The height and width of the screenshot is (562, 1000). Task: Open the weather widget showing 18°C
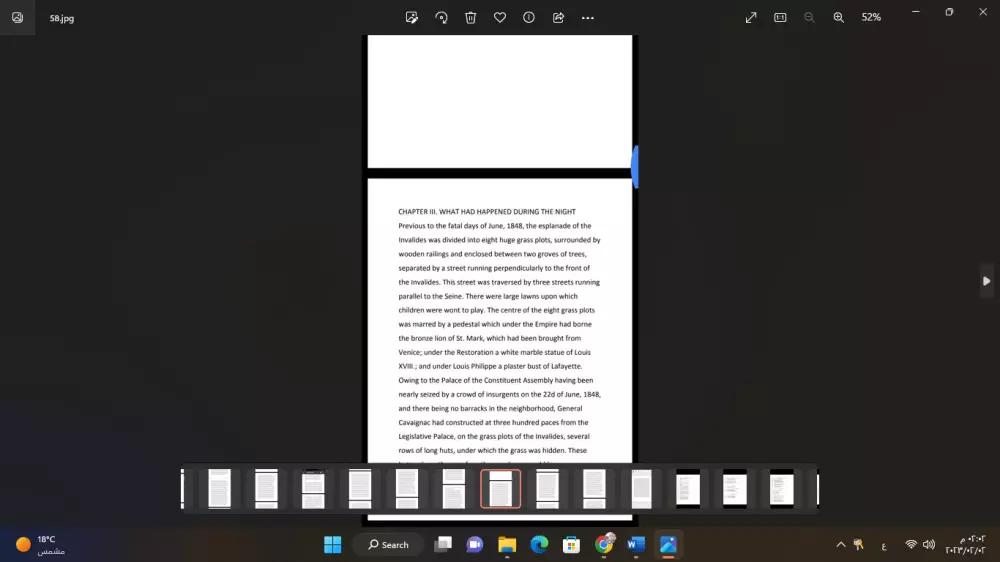[x=40, y=545]
